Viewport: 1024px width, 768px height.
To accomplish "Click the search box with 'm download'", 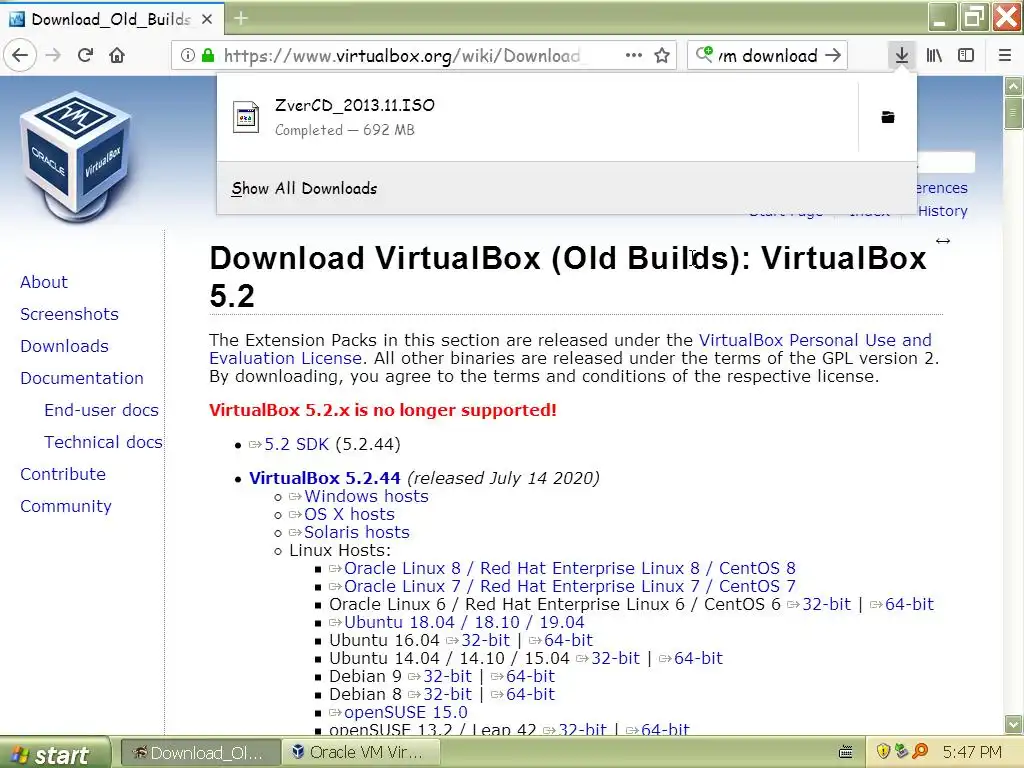I will 767,56.
